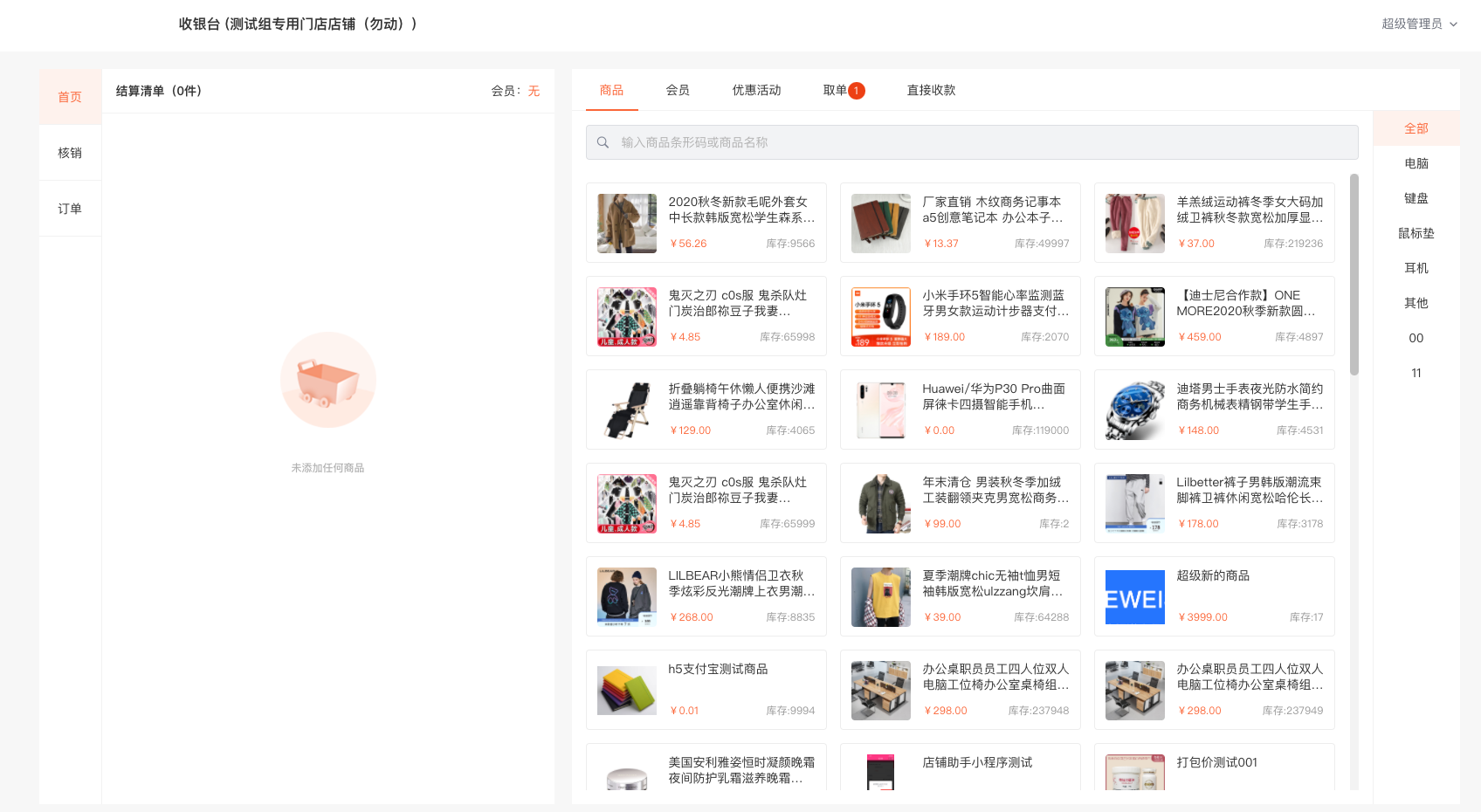Select the Xiaomi band 5 product image

[880, 317]
